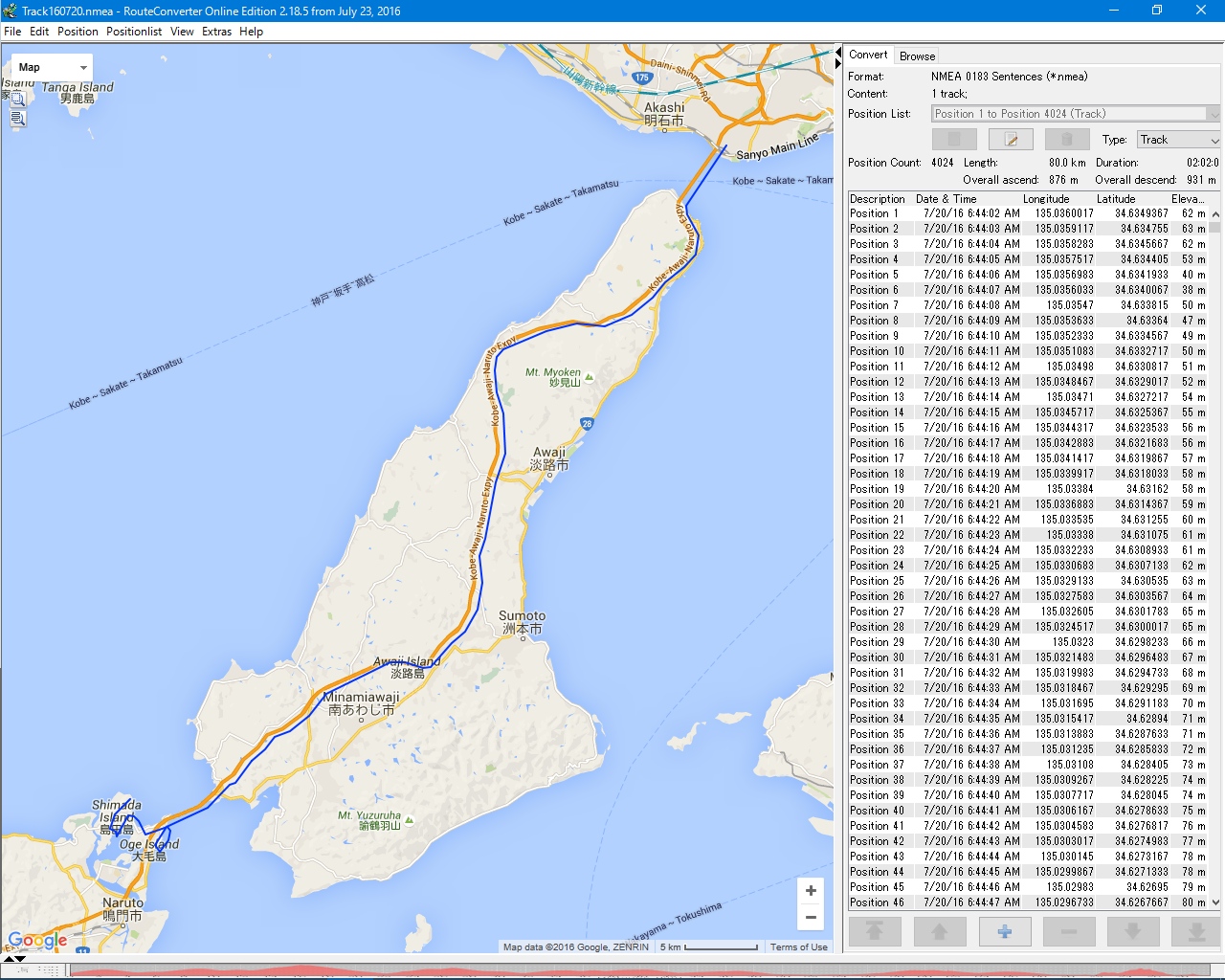The width and height of the screenshot is (1225, 980).
Task: Expand the Position List combo box
Action: pyautogui.click(x=1214, y=114)
